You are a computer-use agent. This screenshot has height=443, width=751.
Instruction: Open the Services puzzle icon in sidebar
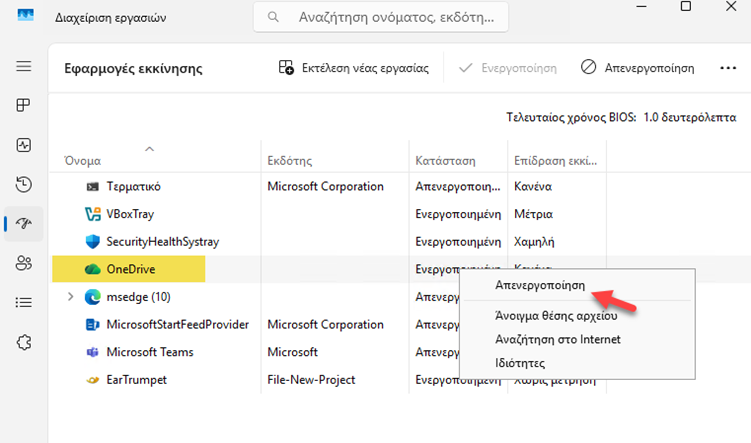[24, 342]
